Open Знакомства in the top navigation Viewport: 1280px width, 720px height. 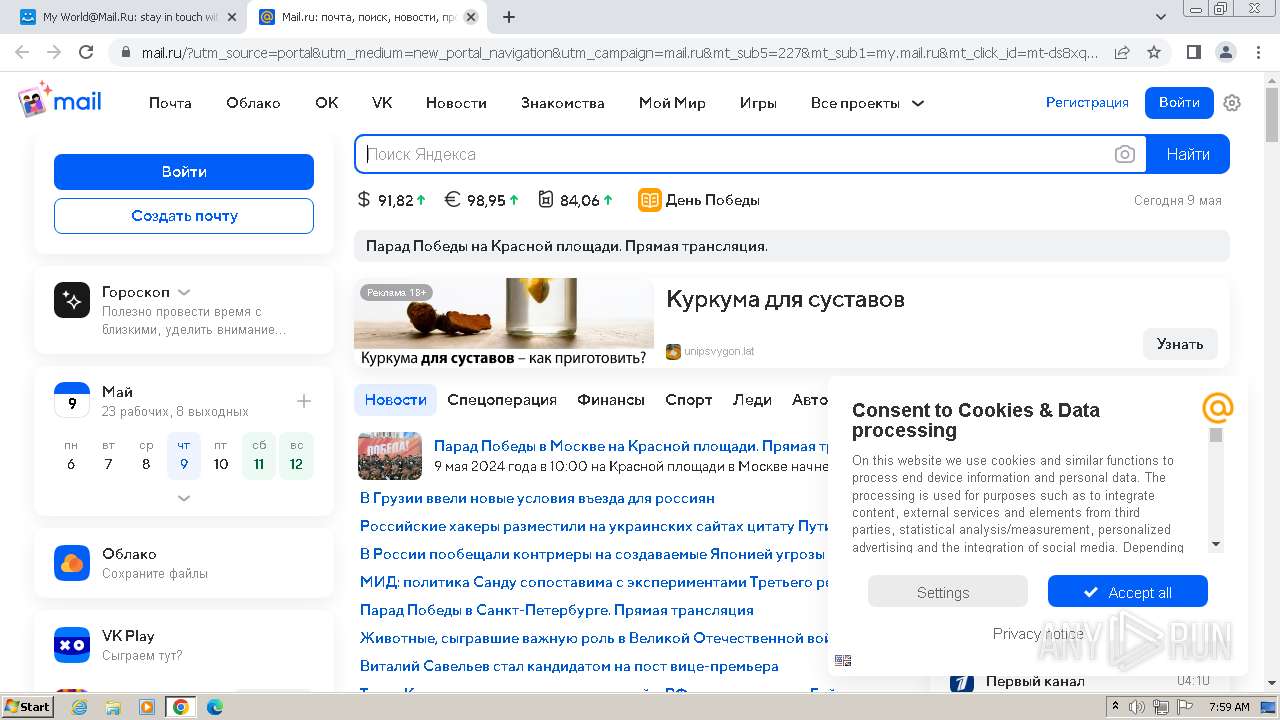coord(562,103)
